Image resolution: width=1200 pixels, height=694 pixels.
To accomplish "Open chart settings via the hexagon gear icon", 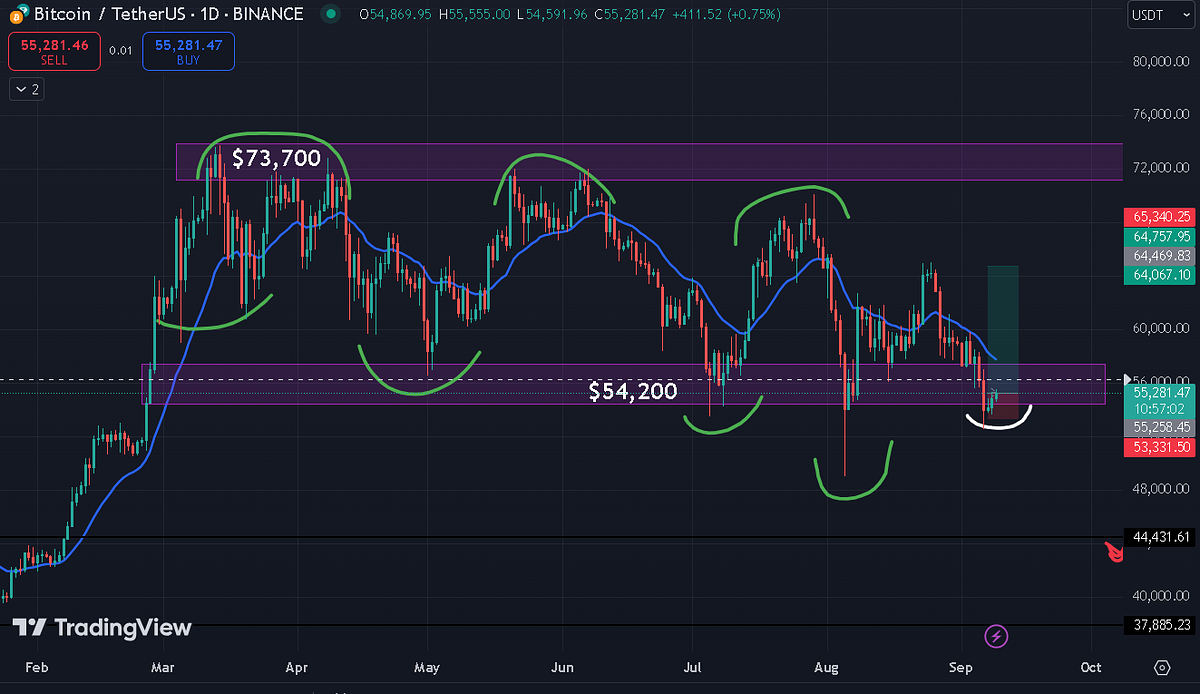I will click(x=1161, y=667).
